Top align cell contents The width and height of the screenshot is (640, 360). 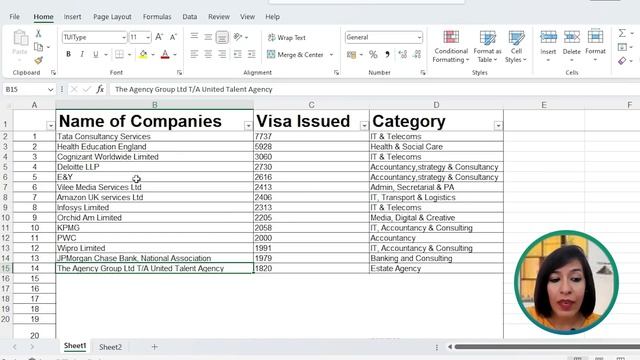194,37
